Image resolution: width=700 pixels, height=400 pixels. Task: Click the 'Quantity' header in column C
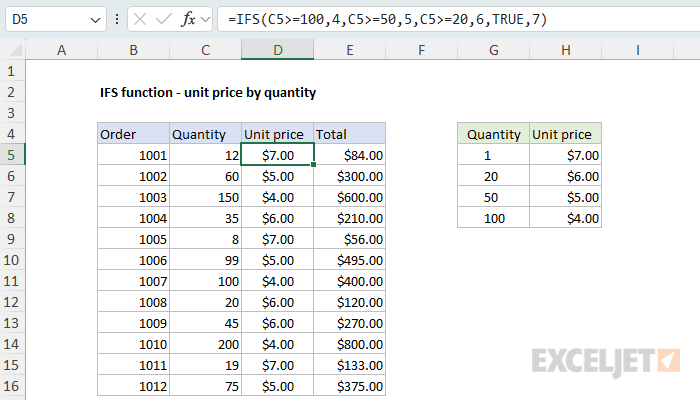coord(205,134)
